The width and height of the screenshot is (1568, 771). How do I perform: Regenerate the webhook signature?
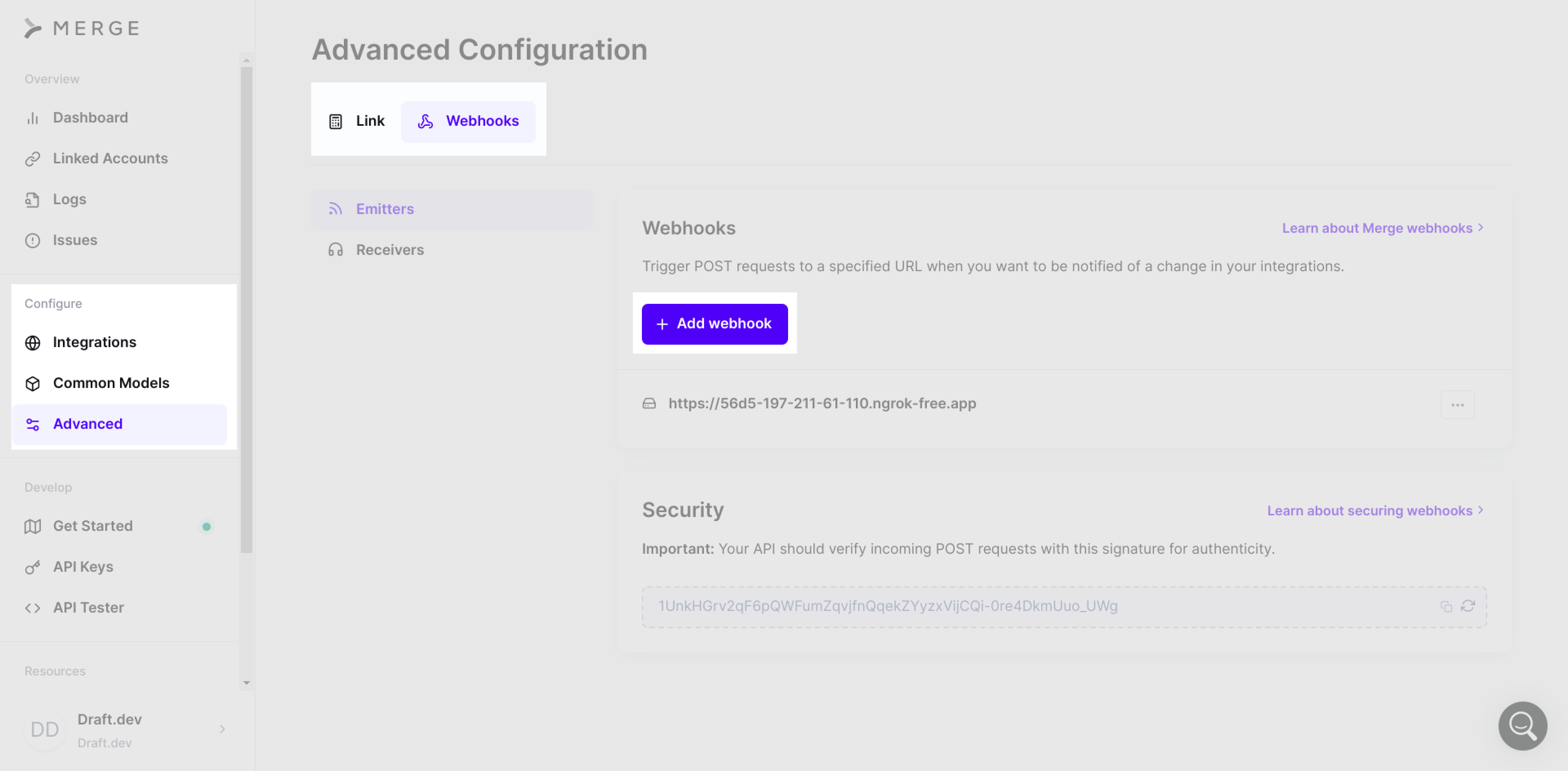pyautogui.click(x=1468, y=607)
